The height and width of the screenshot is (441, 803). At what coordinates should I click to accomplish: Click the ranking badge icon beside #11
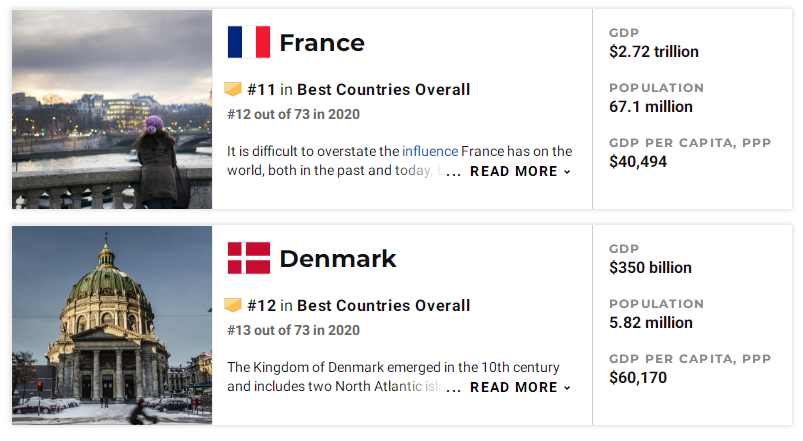coord(233,89)
